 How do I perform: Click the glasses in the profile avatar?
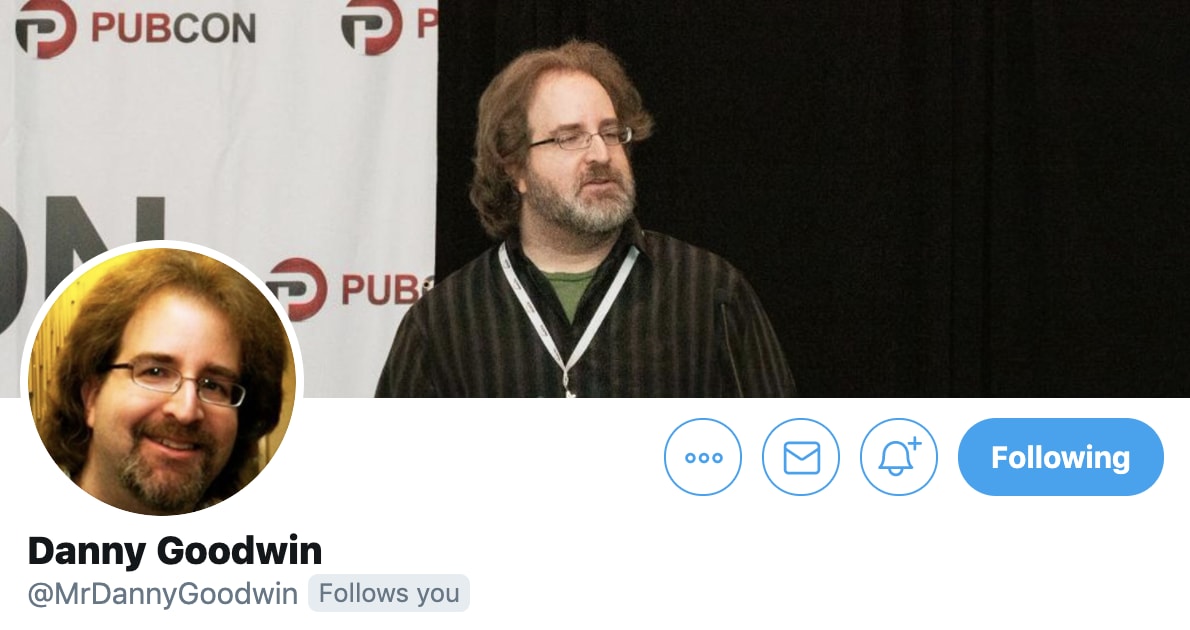point(176,381)
